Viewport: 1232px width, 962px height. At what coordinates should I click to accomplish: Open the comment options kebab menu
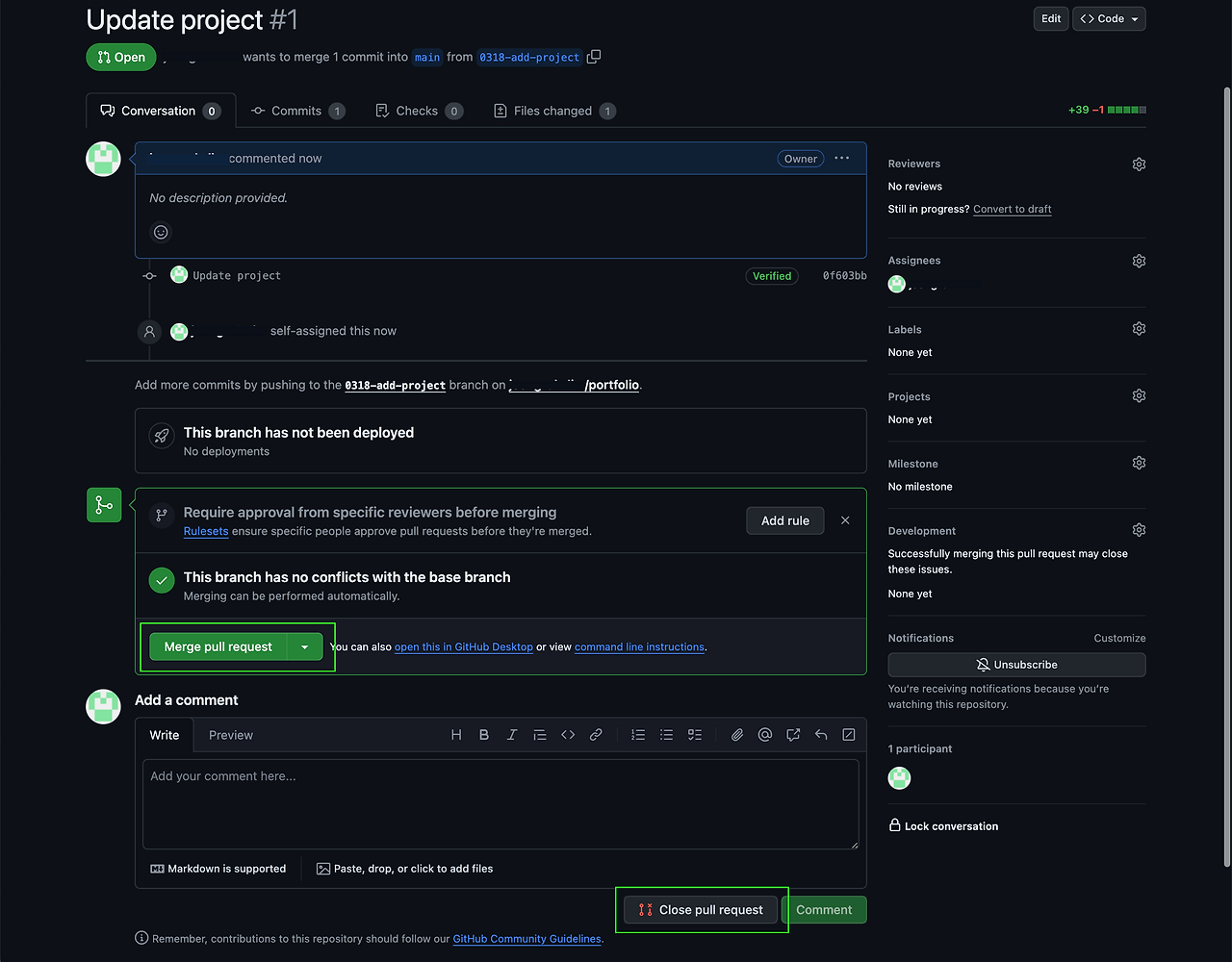tap(842, 158)
